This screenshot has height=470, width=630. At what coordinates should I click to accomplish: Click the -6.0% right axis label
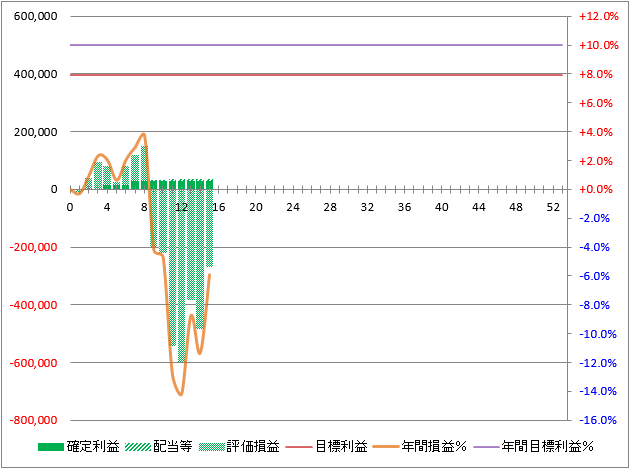595,276
